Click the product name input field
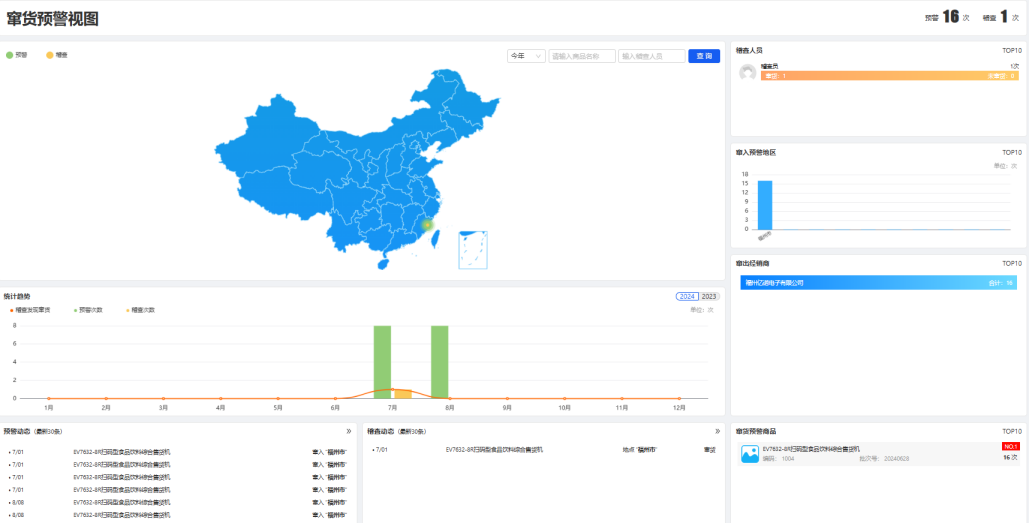The image size is (1029, 523). pos(581,56)
